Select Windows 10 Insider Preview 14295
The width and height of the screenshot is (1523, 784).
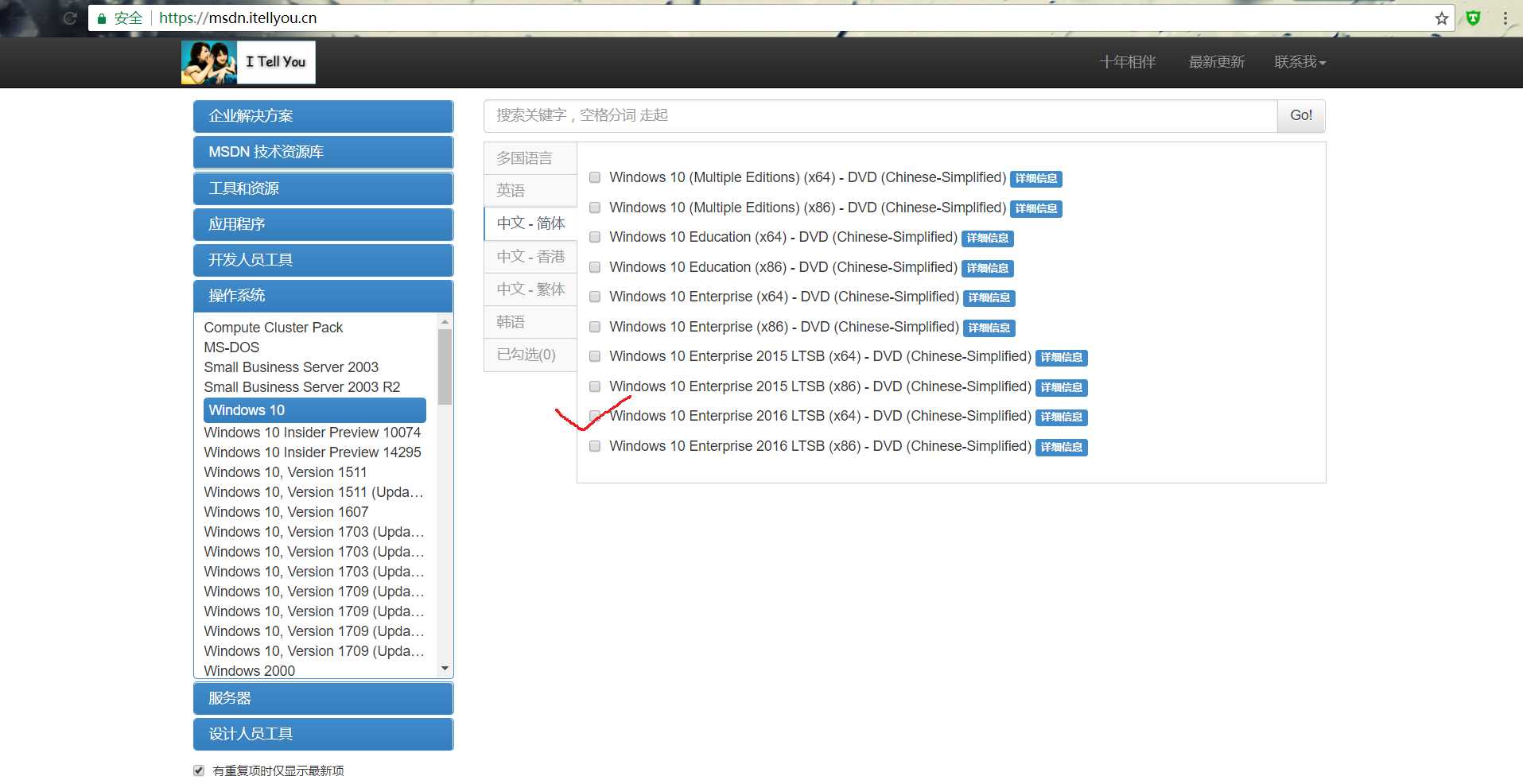pos(312,452)
